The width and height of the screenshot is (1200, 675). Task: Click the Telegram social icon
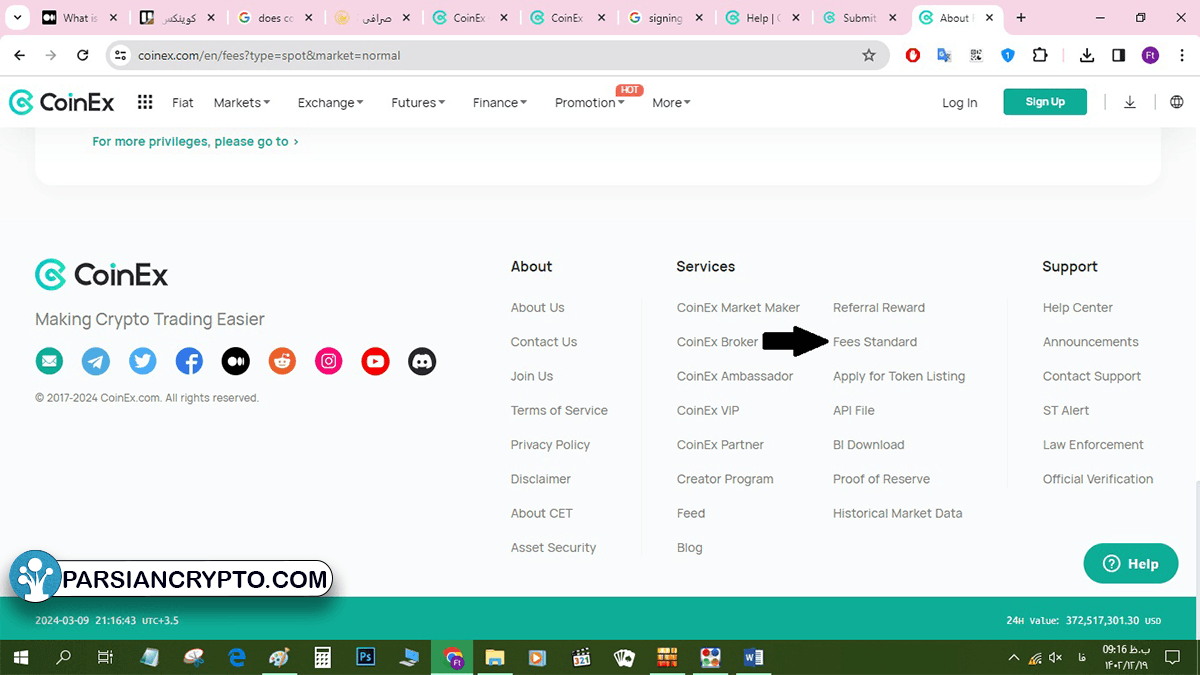[x=96, y=361]
